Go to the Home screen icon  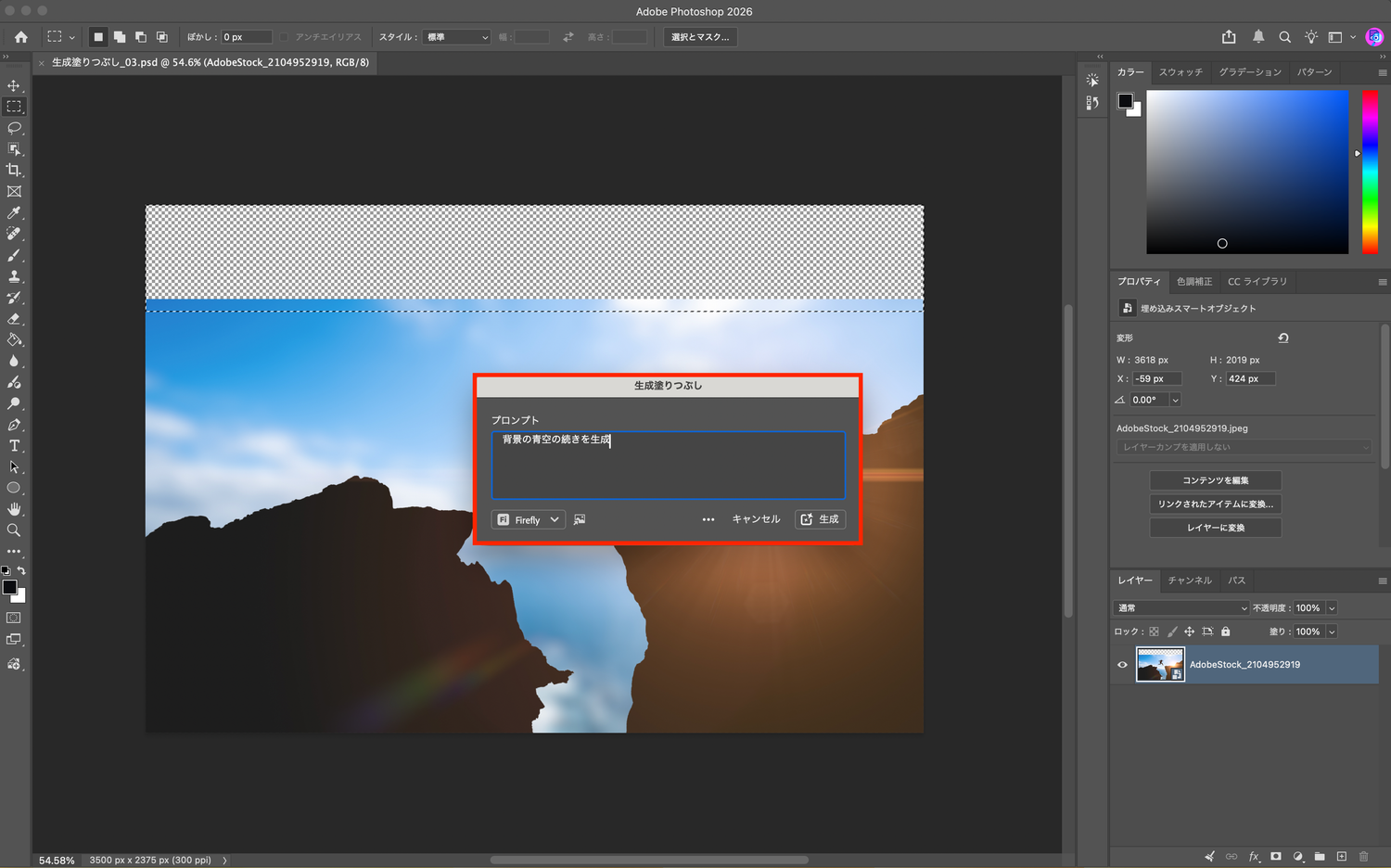coord(21,37)
